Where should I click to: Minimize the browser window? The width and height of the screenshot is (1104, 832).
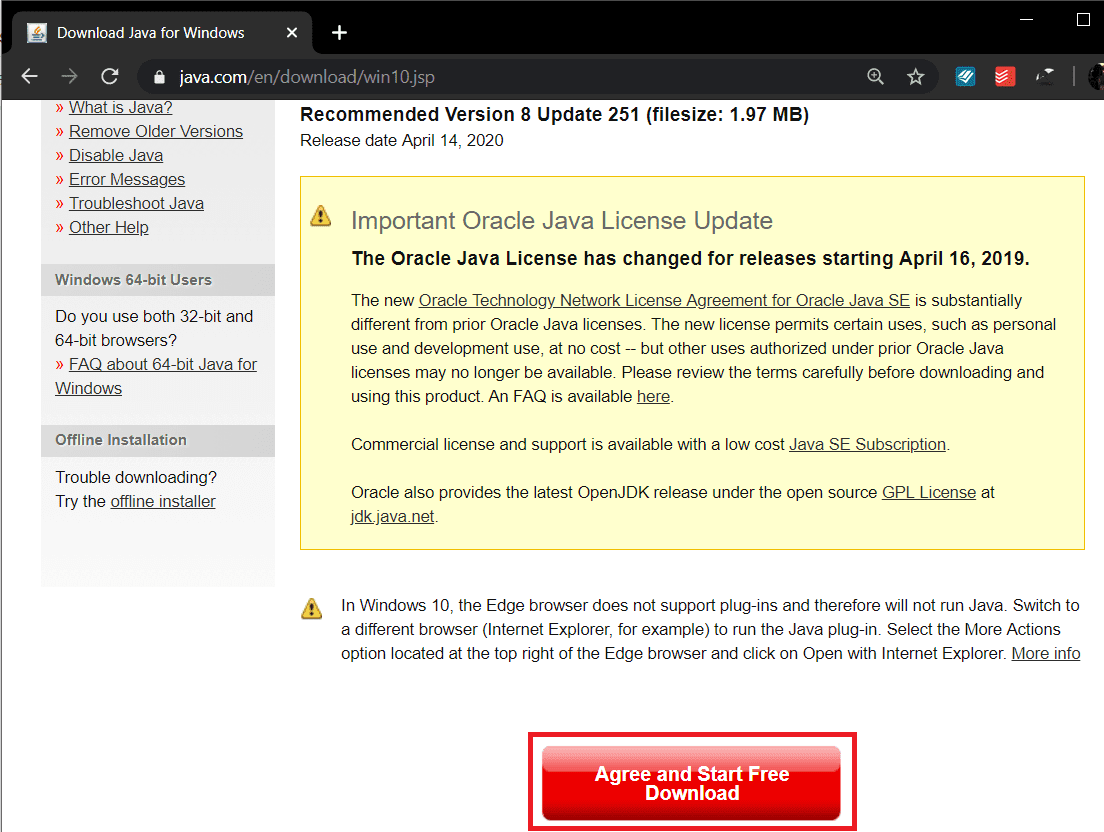point(1027,20)
